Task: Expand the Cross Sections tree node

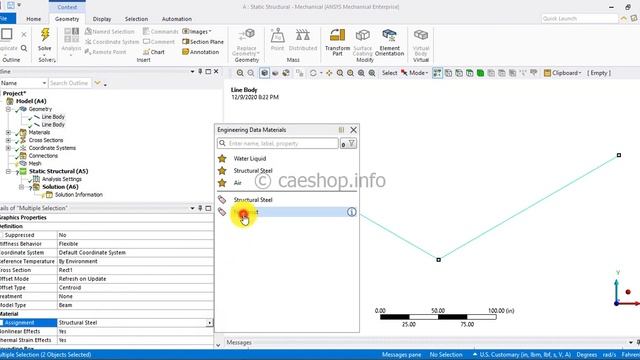Action: click(8, 140)
